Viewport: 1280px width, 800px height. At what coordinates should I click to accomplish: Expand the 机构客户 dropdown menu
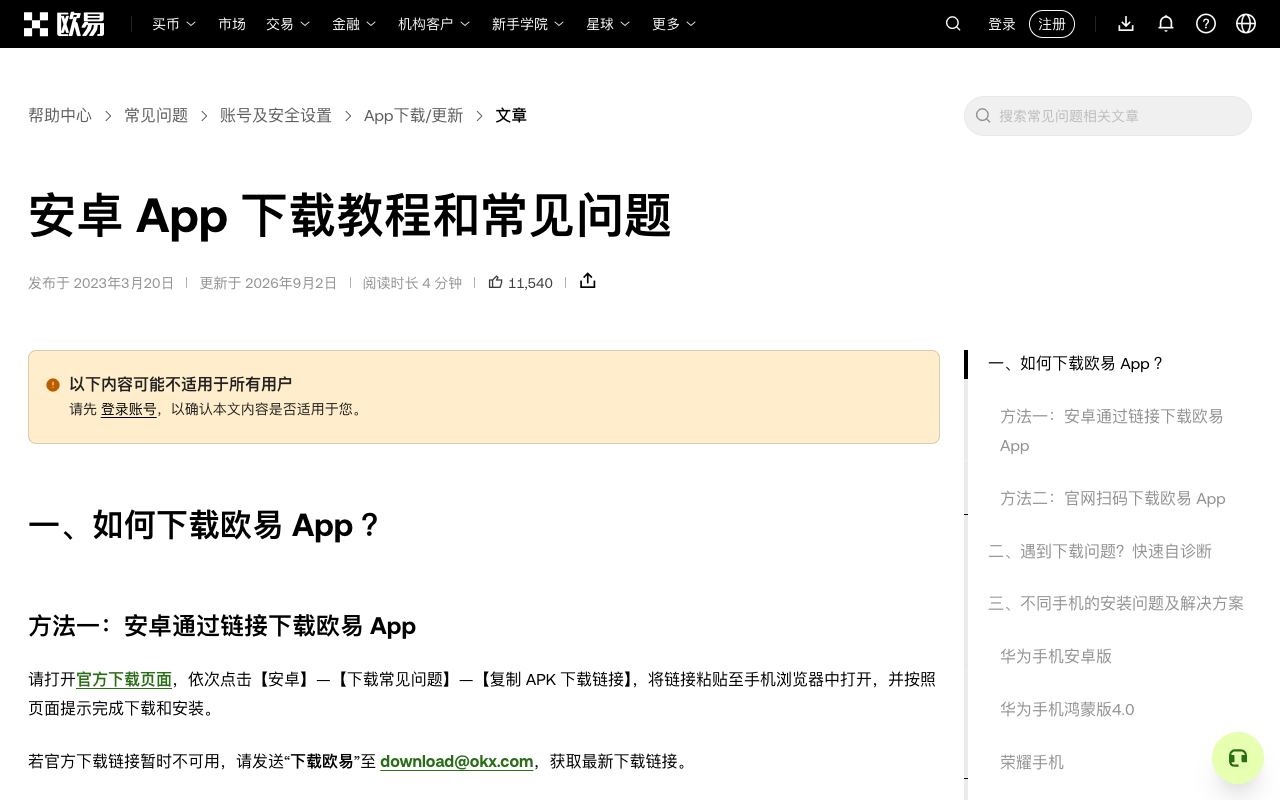click(x=434, y=24)
